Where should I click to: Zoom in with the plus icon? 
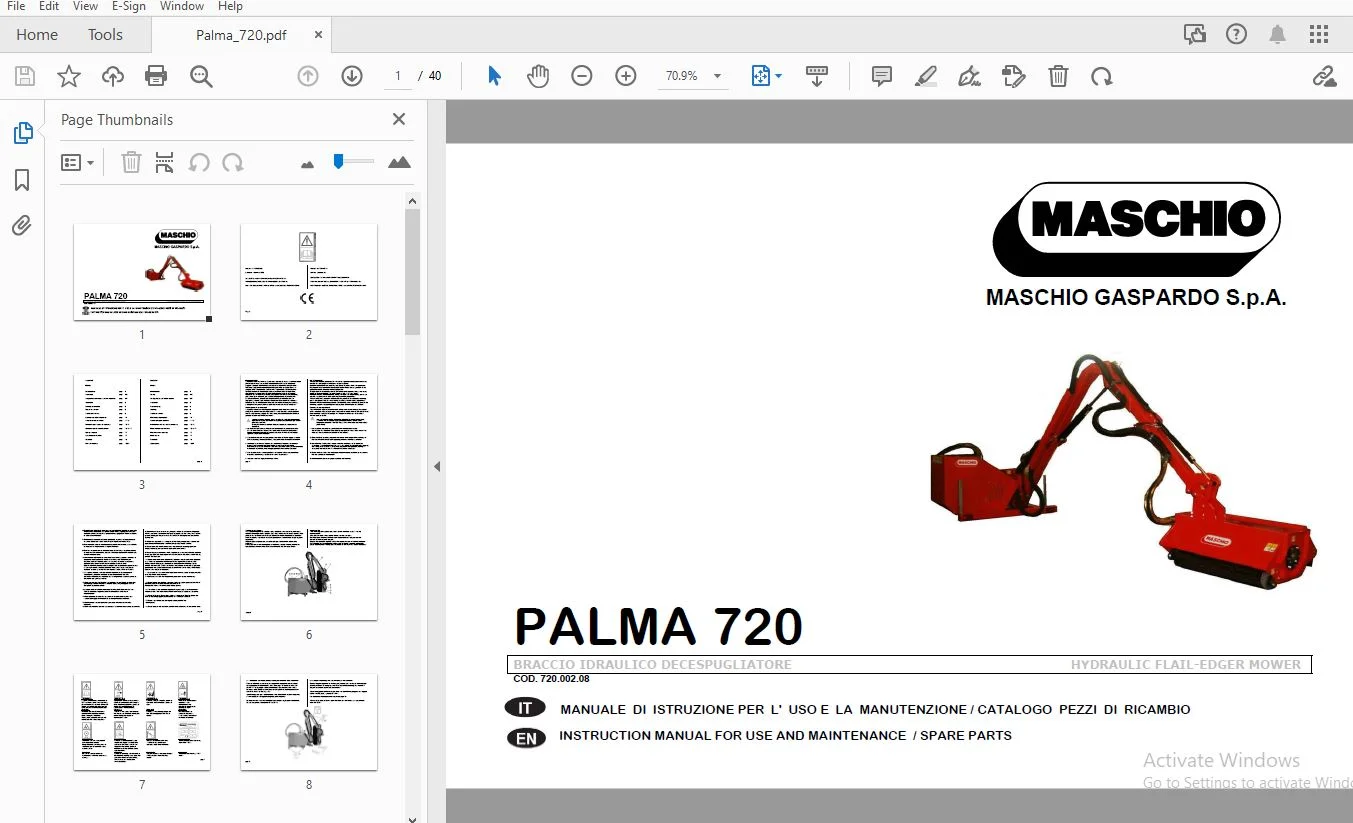tap(626, 76)
